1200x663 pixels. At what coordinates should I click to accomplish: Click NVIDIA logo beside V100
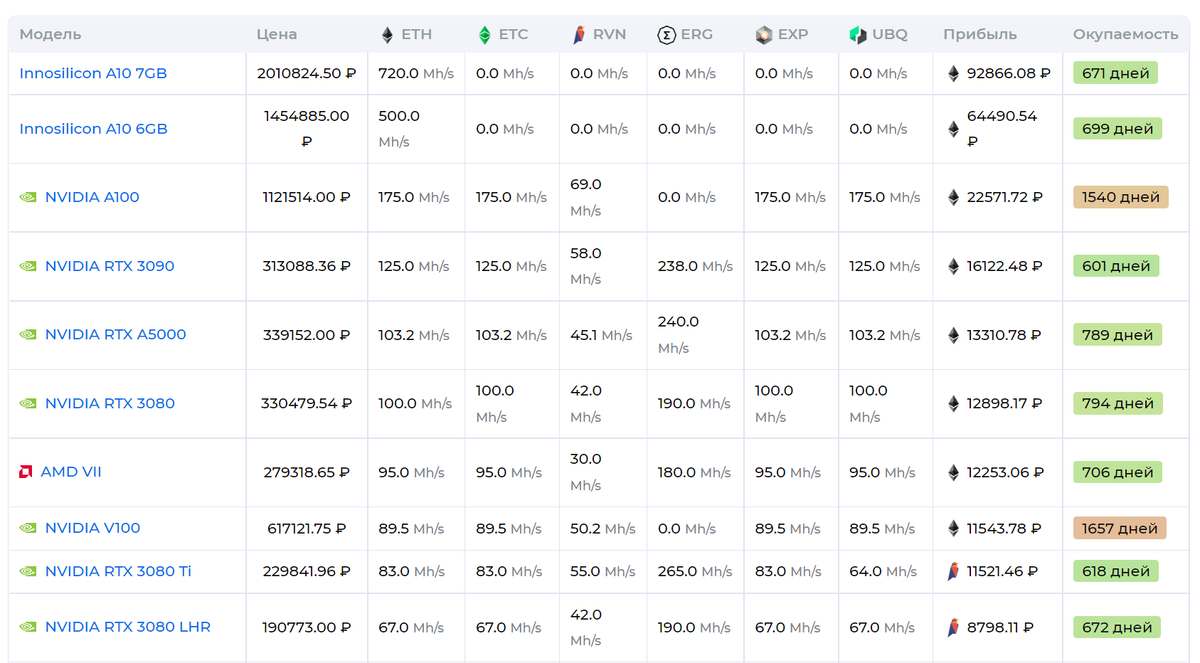tap(28, 528)
